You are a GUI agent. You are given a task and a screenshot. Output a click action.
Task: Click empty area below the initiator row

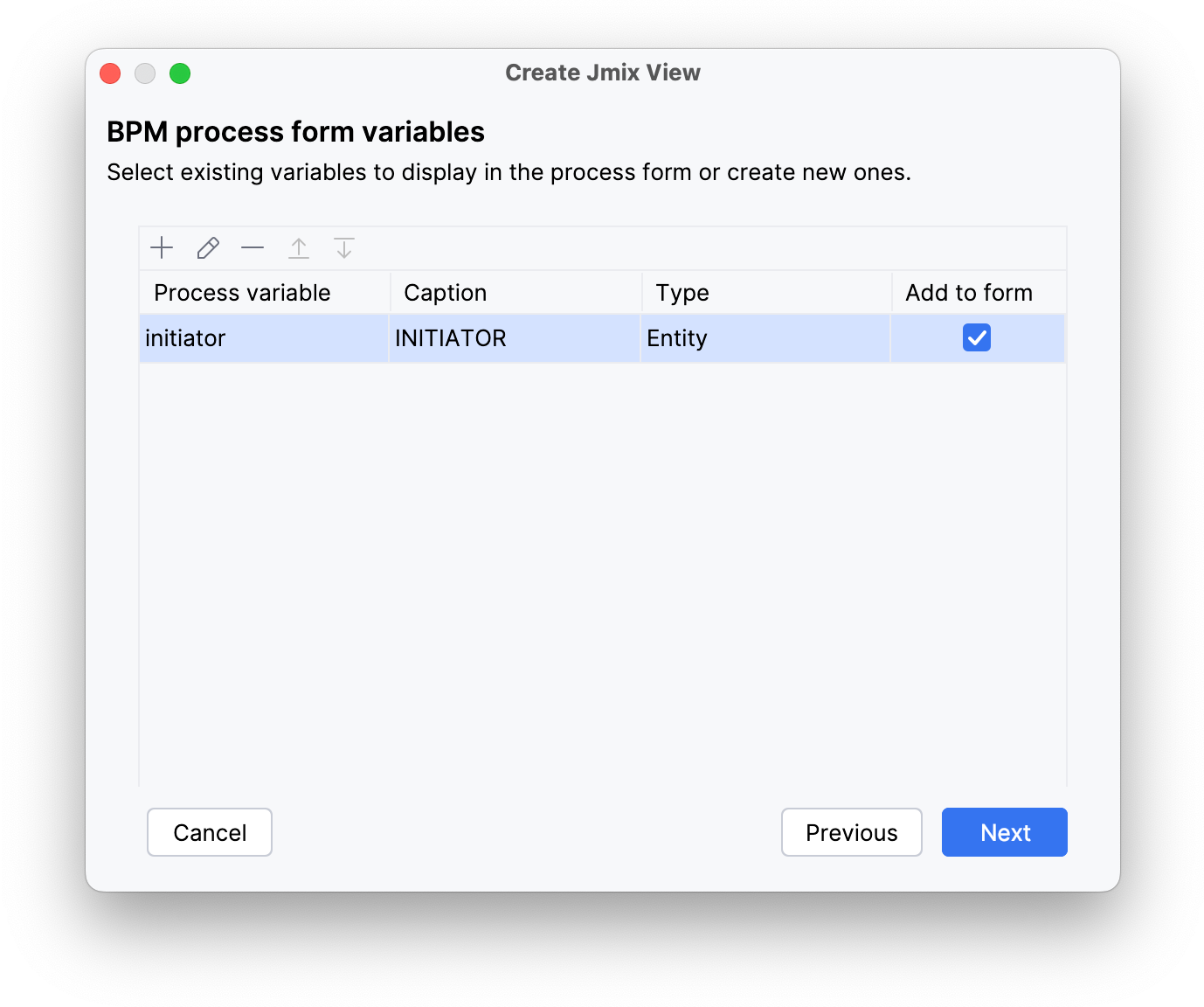click(x=602, y=568)
